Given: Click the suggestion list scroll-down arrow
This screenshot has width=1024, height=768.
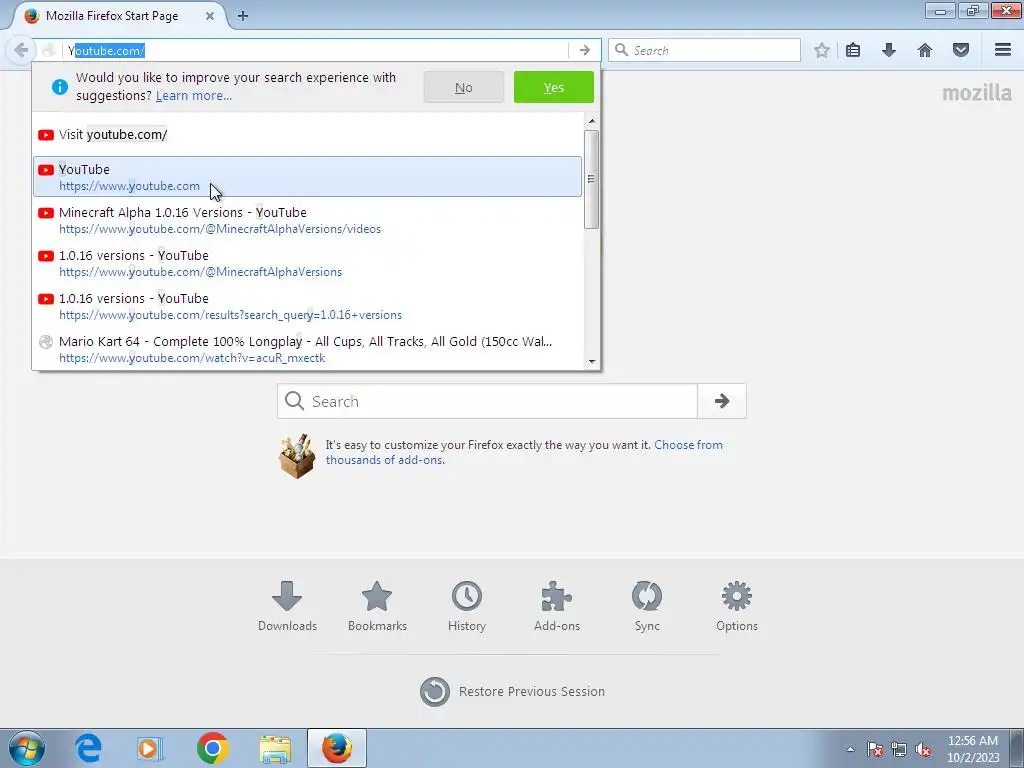Looking at the screenshot, I should tap(592, 361).
